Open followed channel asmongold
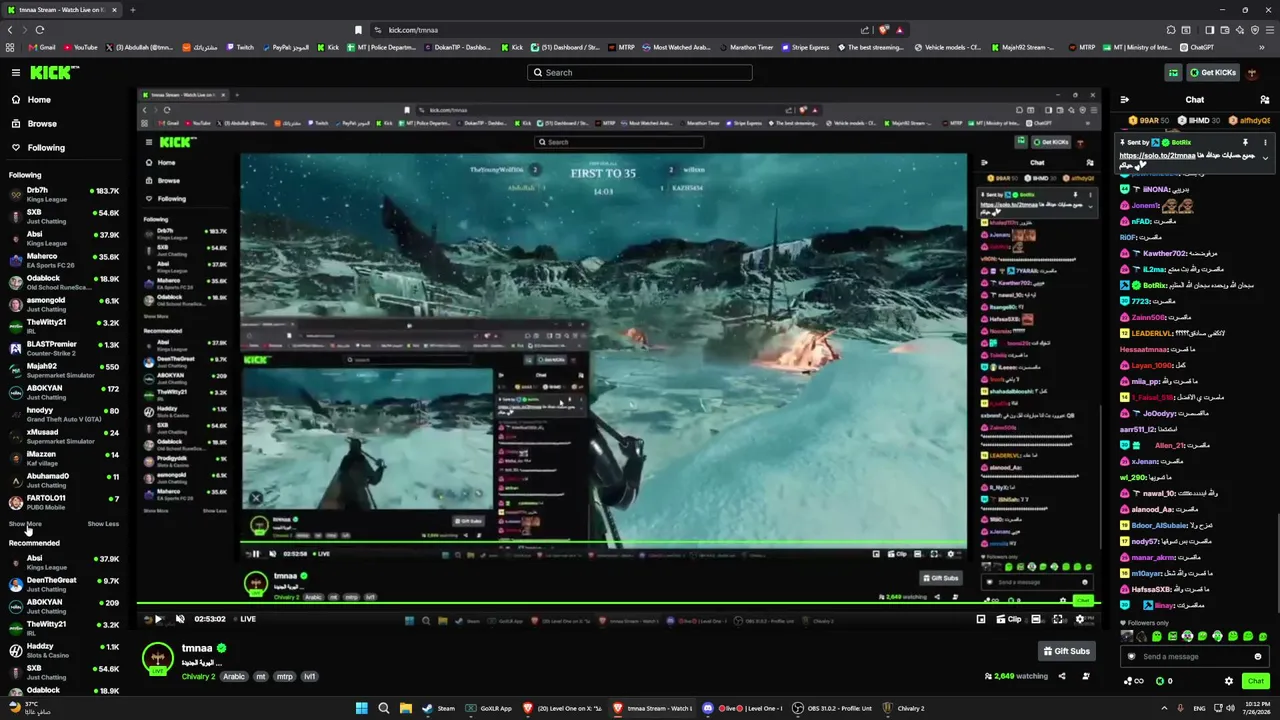Viewport: 1280px width, 720px height. (64, 304)
